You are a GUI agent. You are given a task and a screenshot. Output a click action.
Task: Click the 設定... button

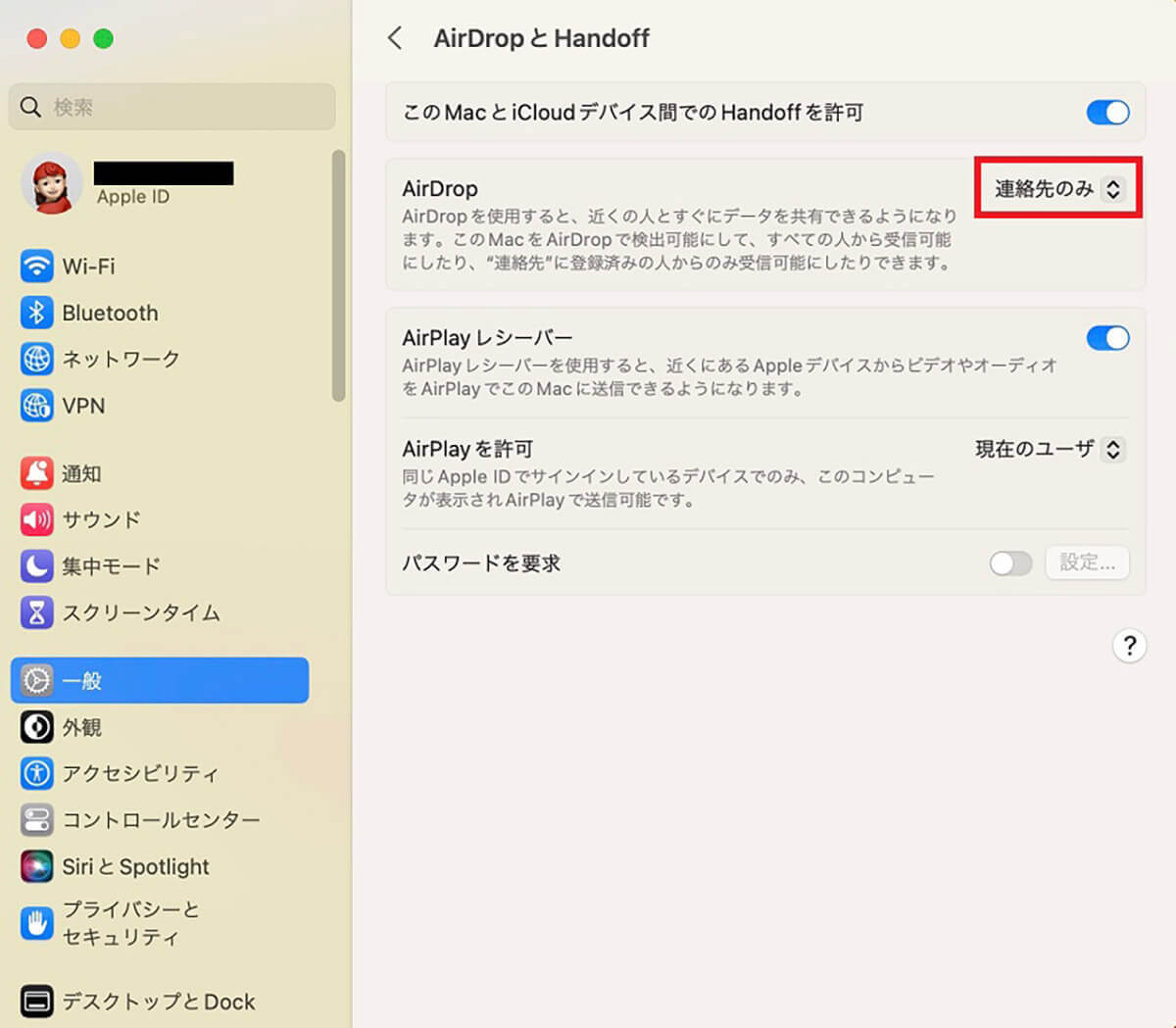pos(1087,563)
